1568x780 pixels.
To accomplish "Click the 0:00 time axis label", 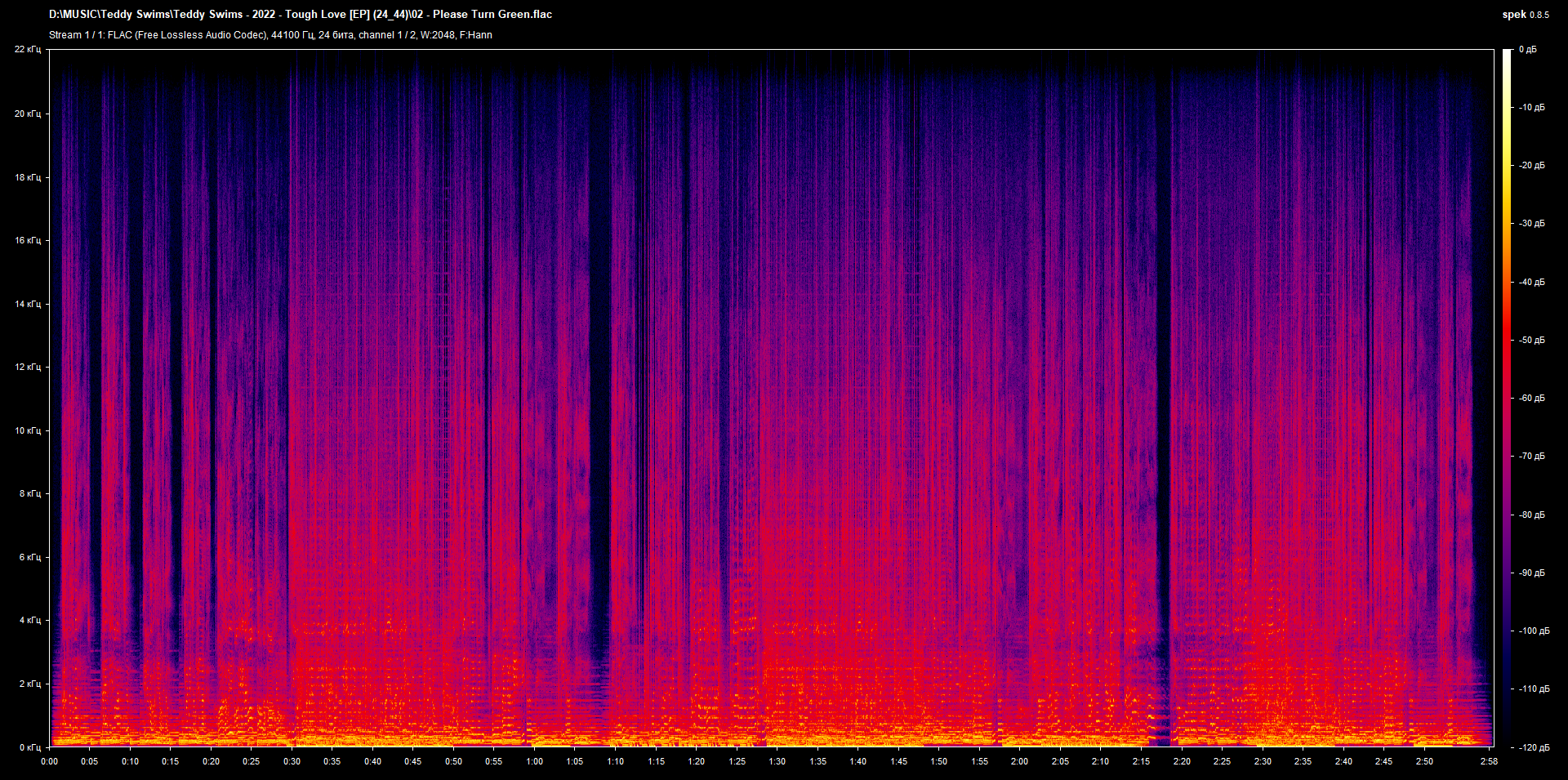I will click(x=50, y=761).
